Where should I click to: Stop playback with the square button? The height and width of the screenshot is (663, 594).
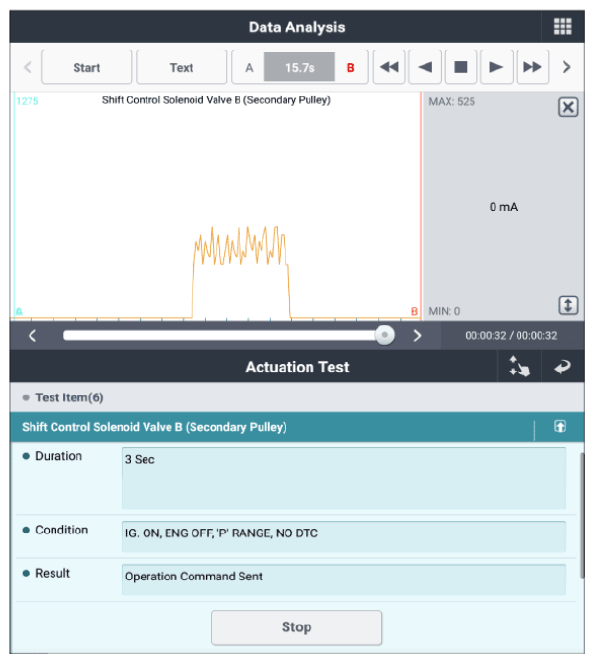461,67
